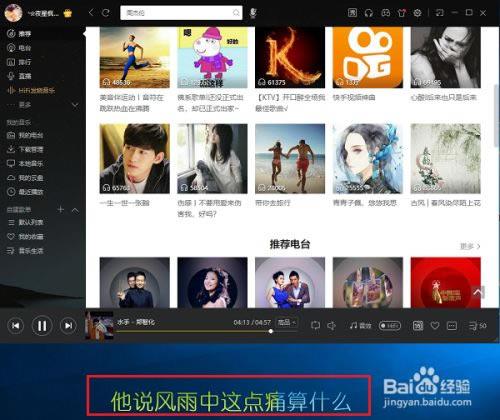Click the 更多 link beside 推荐电台

click(x=470, y=246)
